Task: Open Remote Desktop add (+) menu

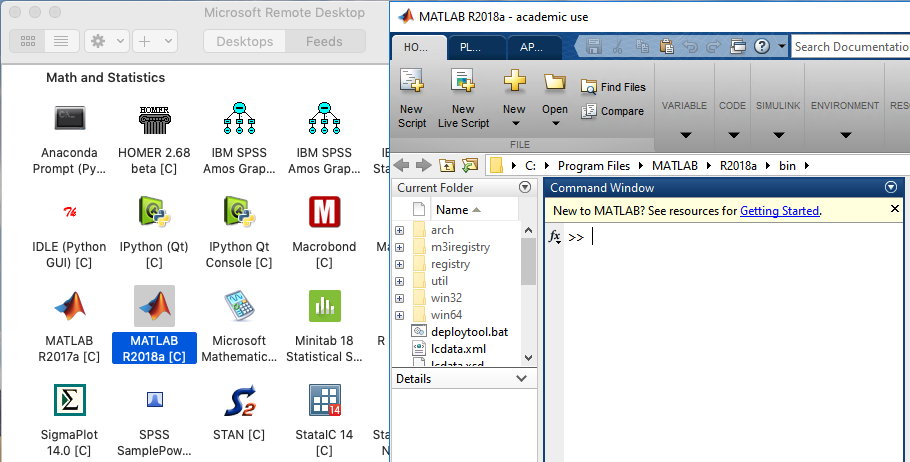Action: pos(155,41)
